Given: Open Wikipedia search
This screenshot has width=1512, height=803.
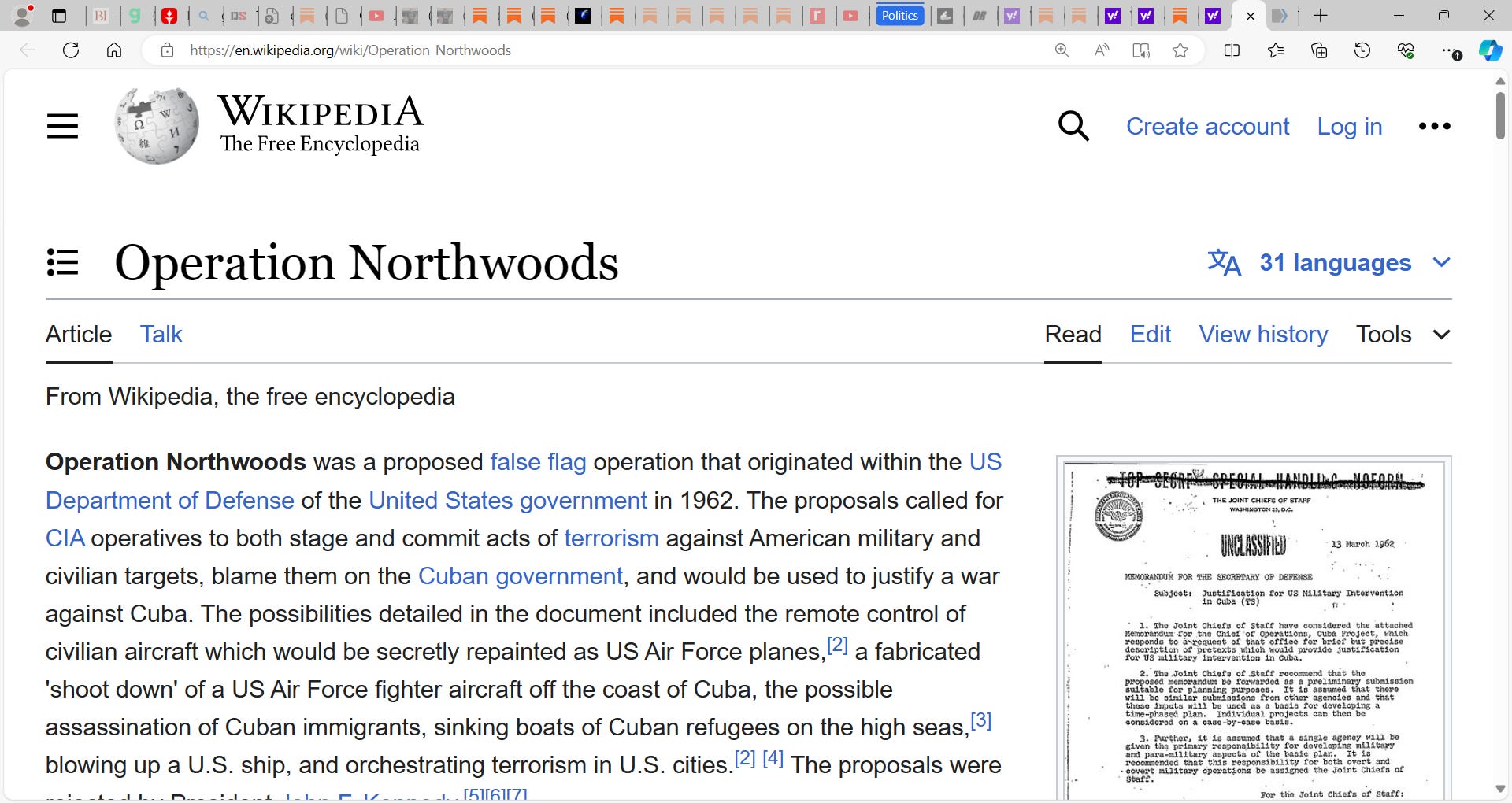Looking at the screenshot, I should click(1074, 126).
